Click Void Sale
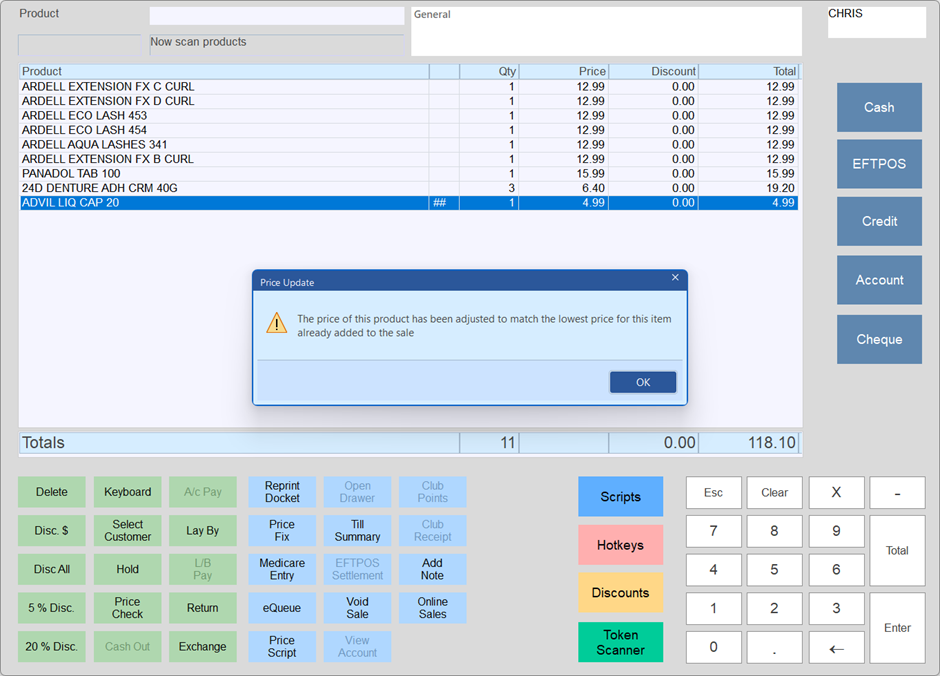Screen dimensions: 940x676 click(x=357, y=608)
